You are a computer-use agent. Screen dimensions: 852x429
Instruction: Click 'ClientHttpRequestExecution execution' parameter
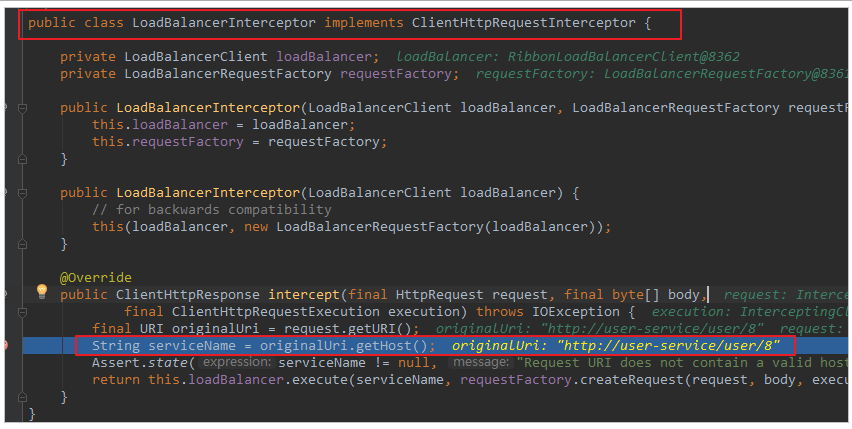pyautogui.click(x=316, y=312)
